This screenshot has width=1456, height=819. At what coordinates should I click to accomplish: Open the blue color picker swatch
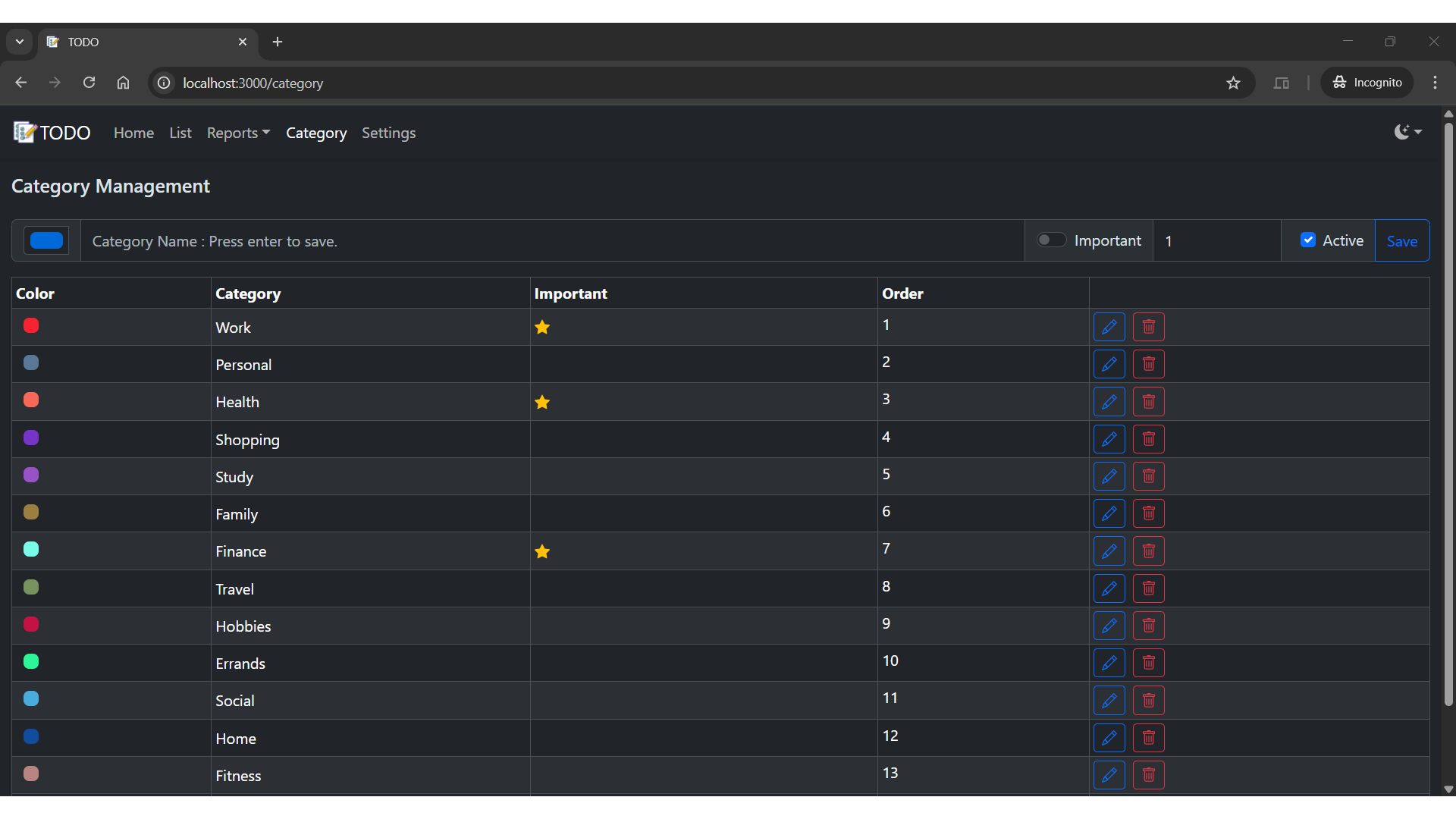(46, 240)
